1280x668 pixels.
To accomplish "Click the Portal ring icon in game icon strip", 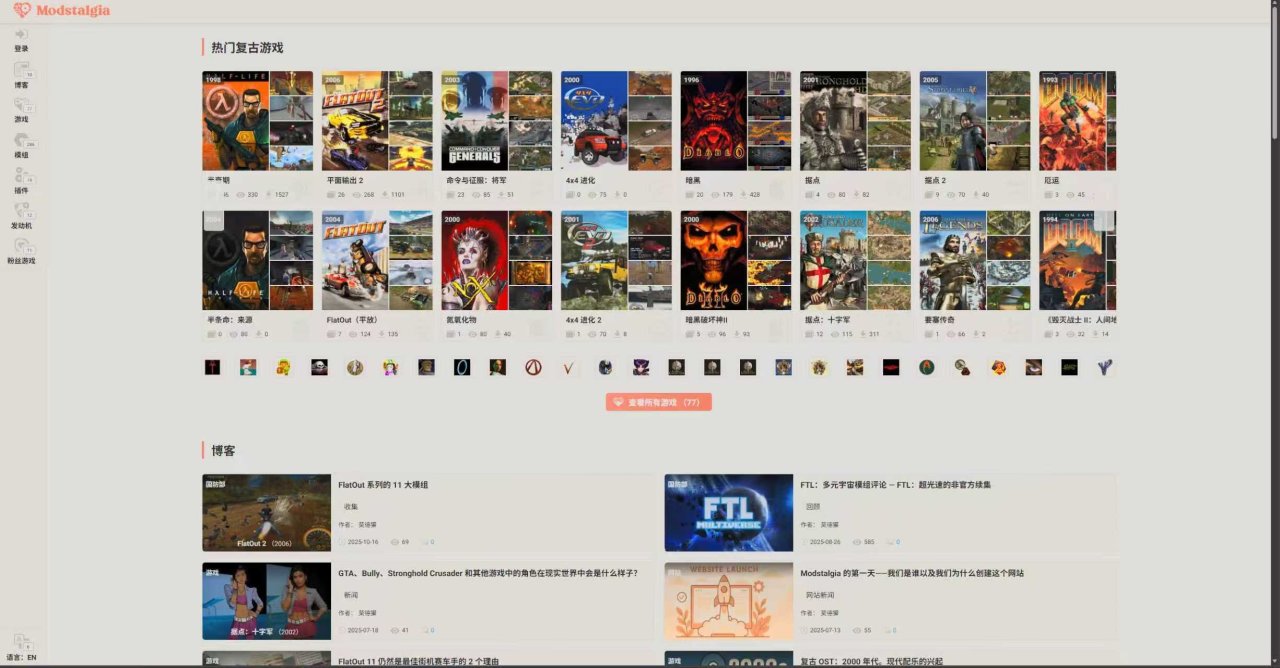I will tap(461, 367).
